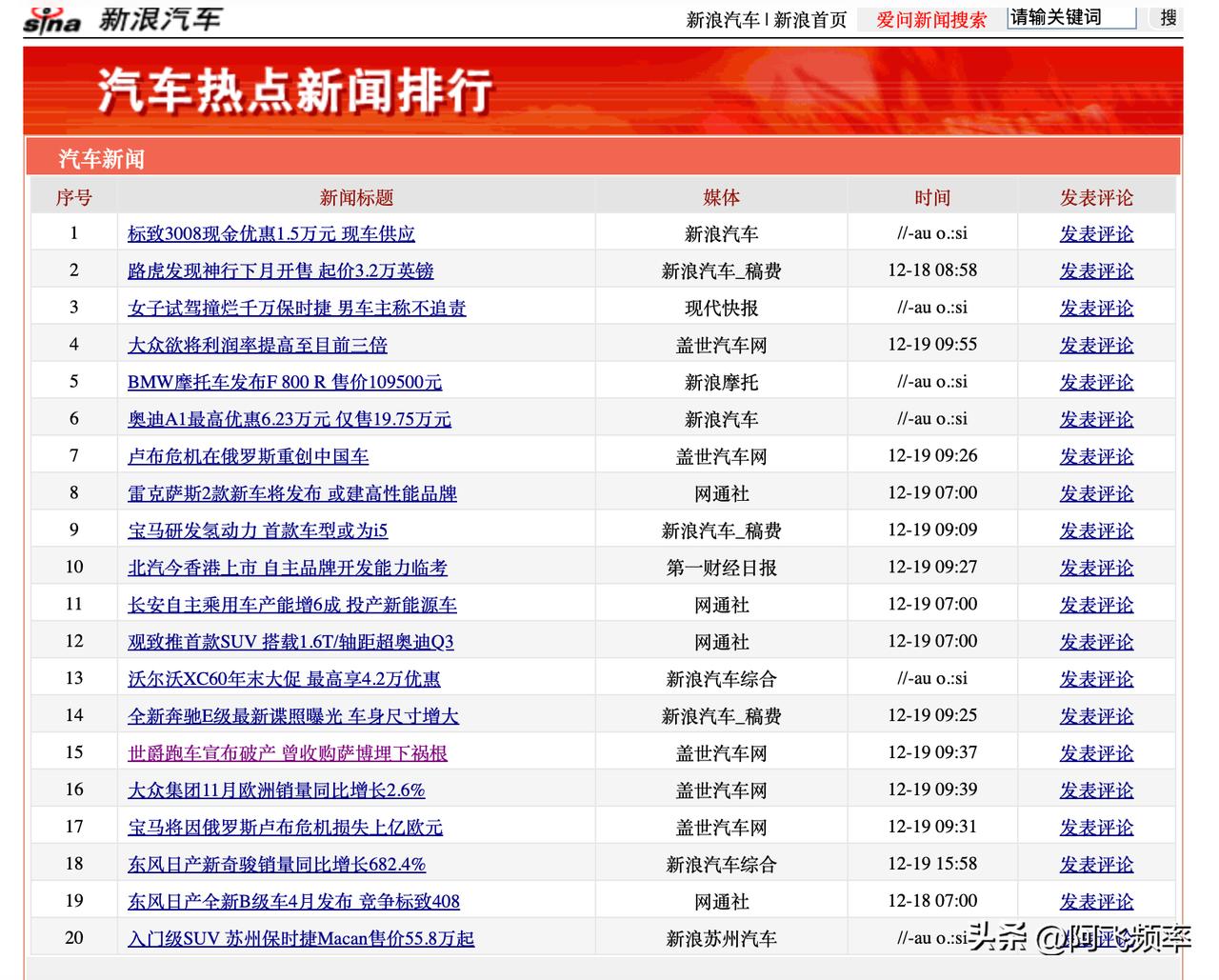Click 发表评论 for the 东风日产新奇骏 story
The image size is (1219, 980).
1096,864
